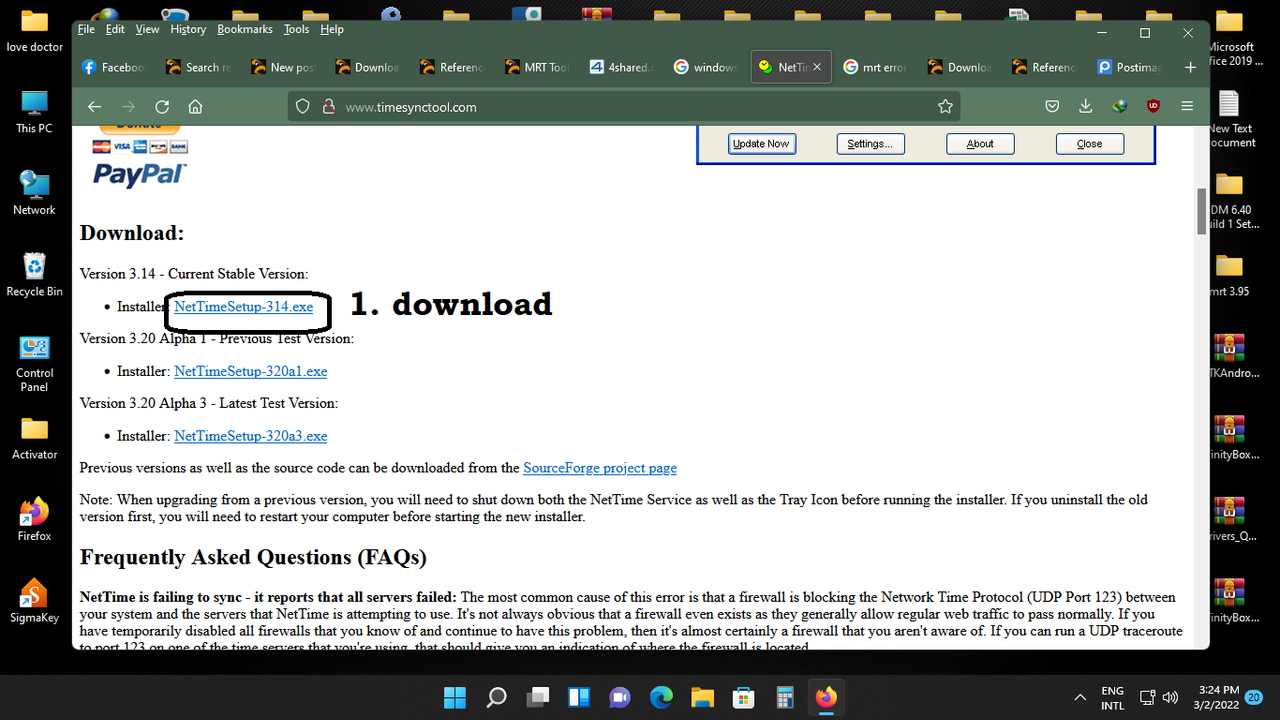The height and width of the screenshot is (720, 1280).
Task: Open the Windows Start menu
Action: click(454, 697)
